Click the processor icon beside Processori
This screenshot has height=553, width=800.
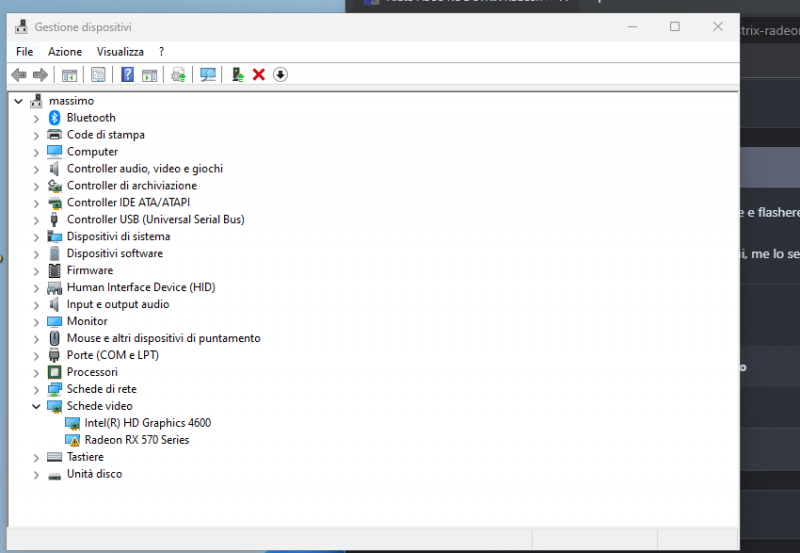[55, 372]
